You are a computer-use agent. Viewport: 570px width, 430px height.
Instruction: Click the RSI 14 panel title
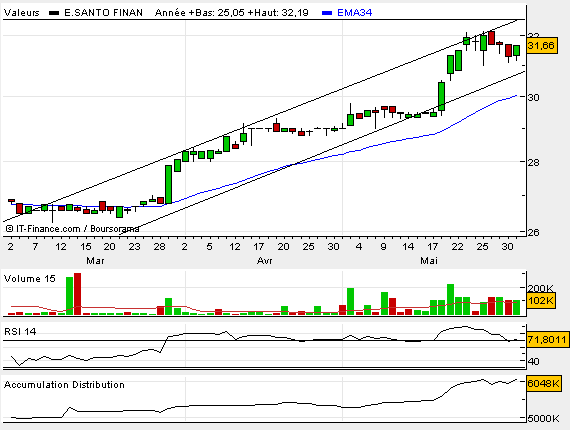(x=20, y=331)
